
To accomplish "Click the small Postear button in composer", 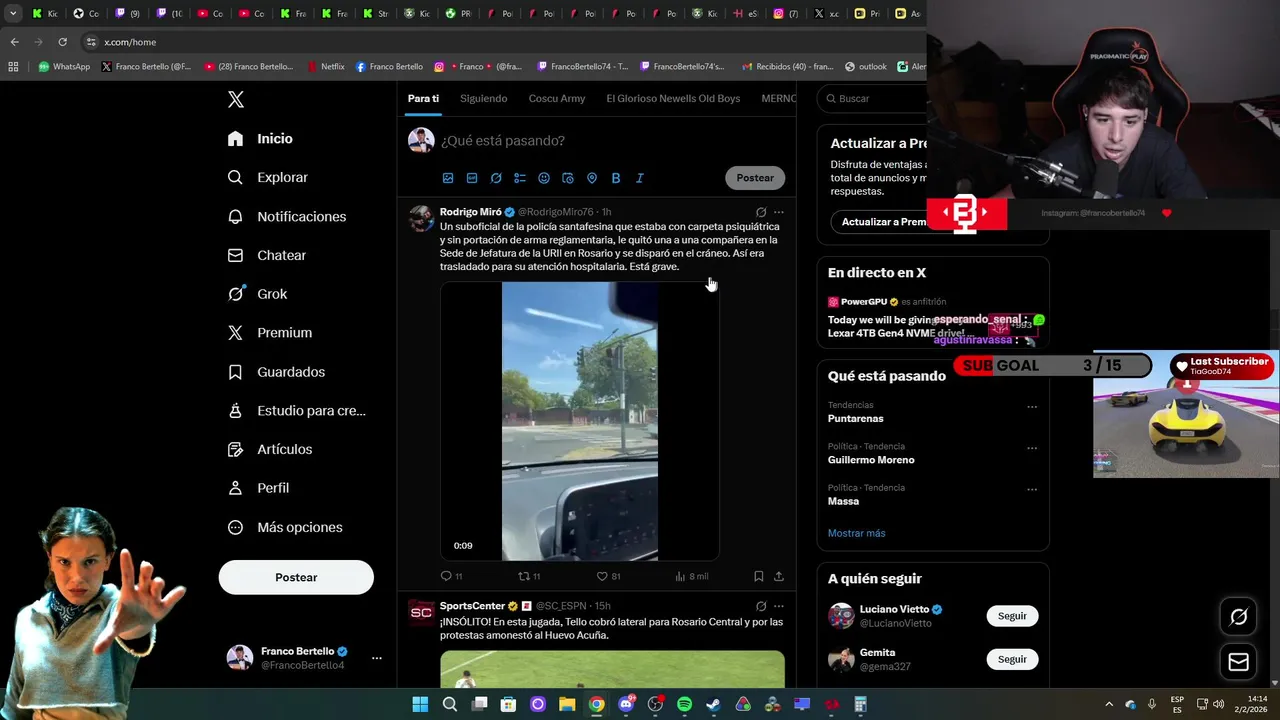I will (x=755, y=178).
